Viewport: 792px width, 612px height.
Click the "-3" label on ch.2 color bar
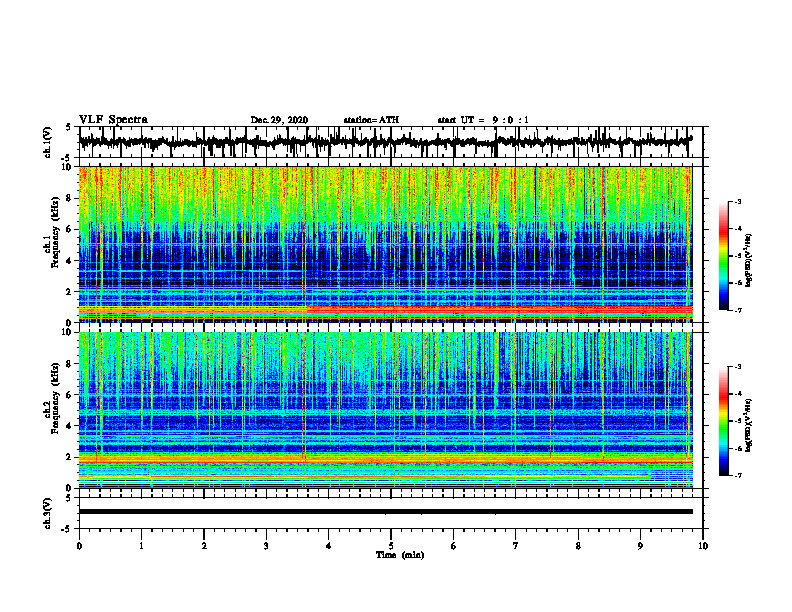click(738, 367)
